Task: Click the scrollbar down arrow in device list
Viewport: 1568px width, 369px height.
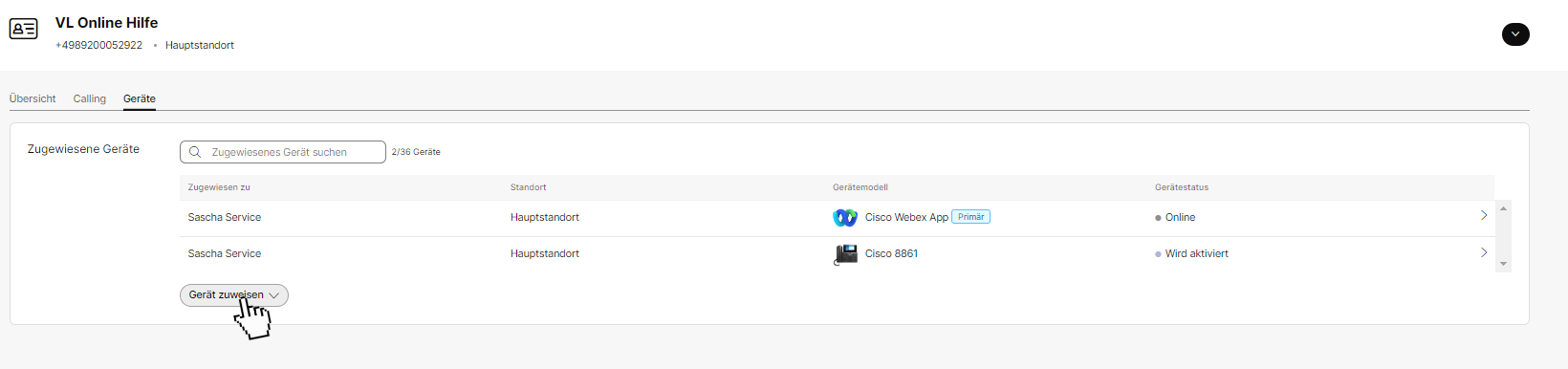Action: click(1503, 264)
